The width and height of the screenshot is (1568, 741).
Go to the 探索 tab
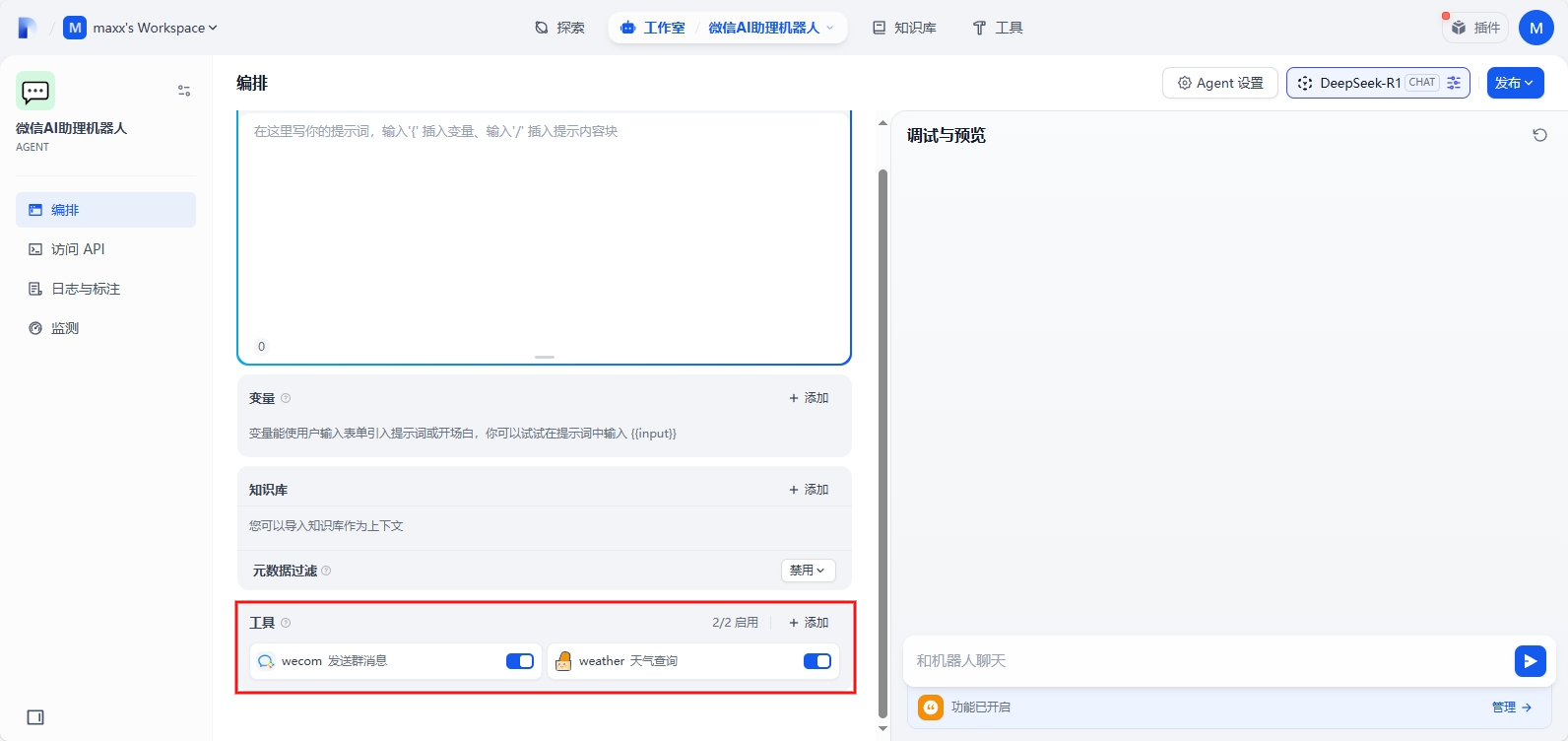(x=559, y=28)
